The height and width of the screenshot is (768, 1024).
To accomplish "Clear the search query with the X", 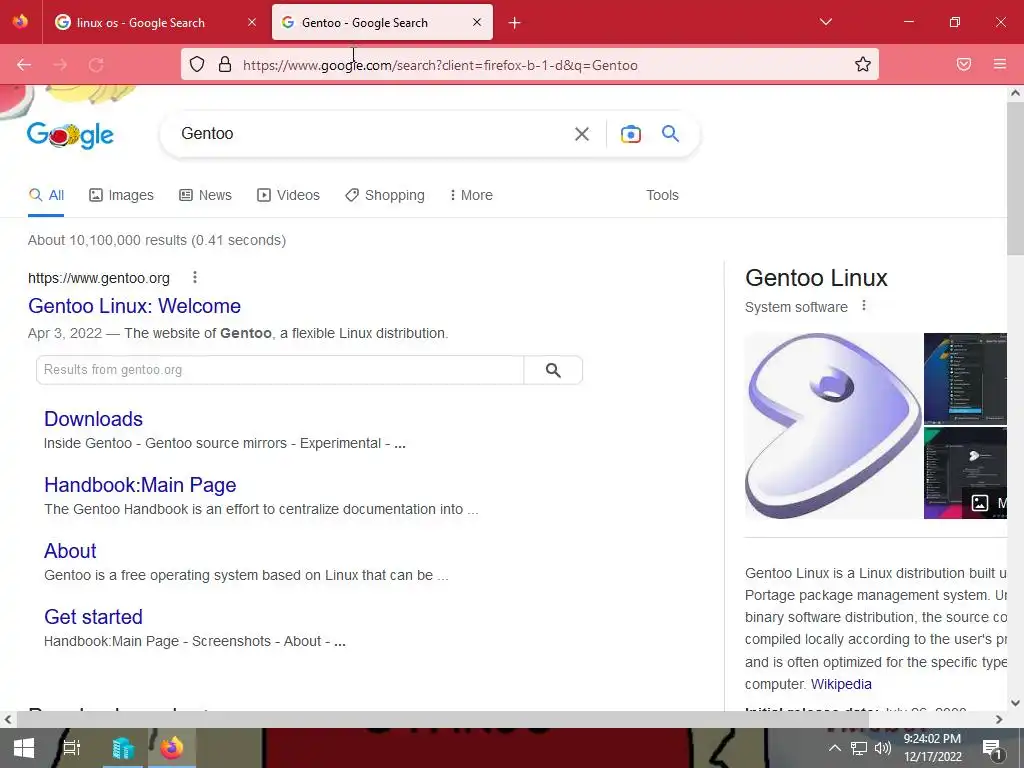I will 581,134.
